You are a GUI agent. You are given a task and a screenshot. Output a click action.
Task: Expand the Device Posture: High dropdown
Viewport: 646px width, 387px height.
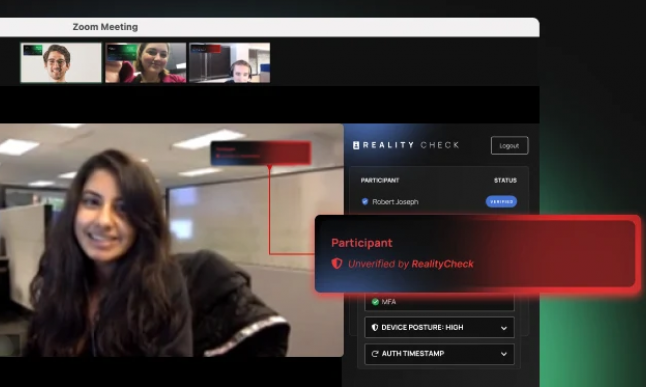point(439,328)
